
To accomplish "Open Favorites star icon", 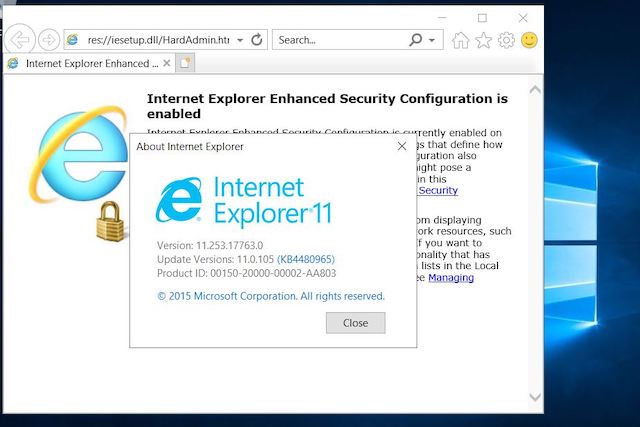I will (x=484, y=40).
